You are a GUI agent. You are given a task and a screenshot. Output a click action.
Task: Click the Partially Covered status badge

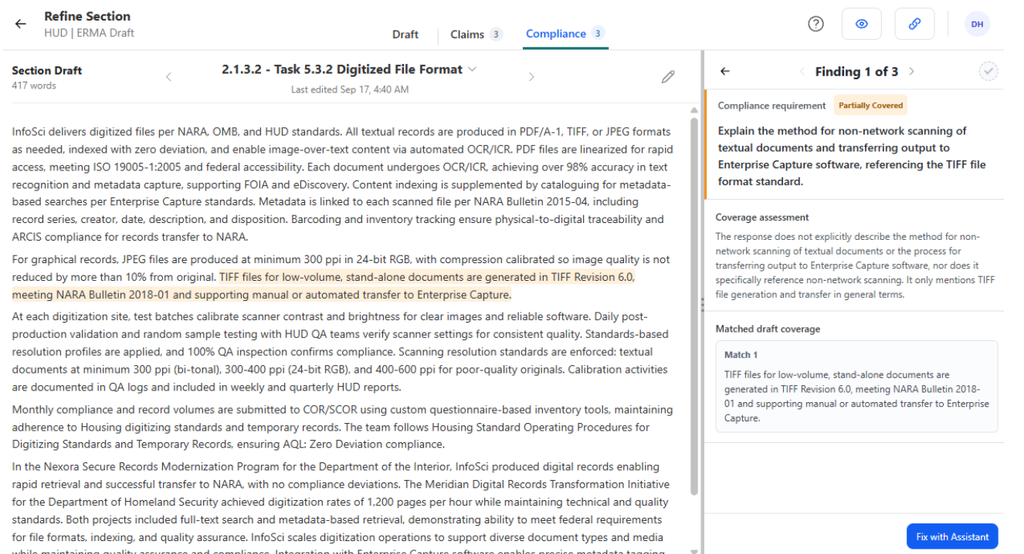tap(870, 105)
